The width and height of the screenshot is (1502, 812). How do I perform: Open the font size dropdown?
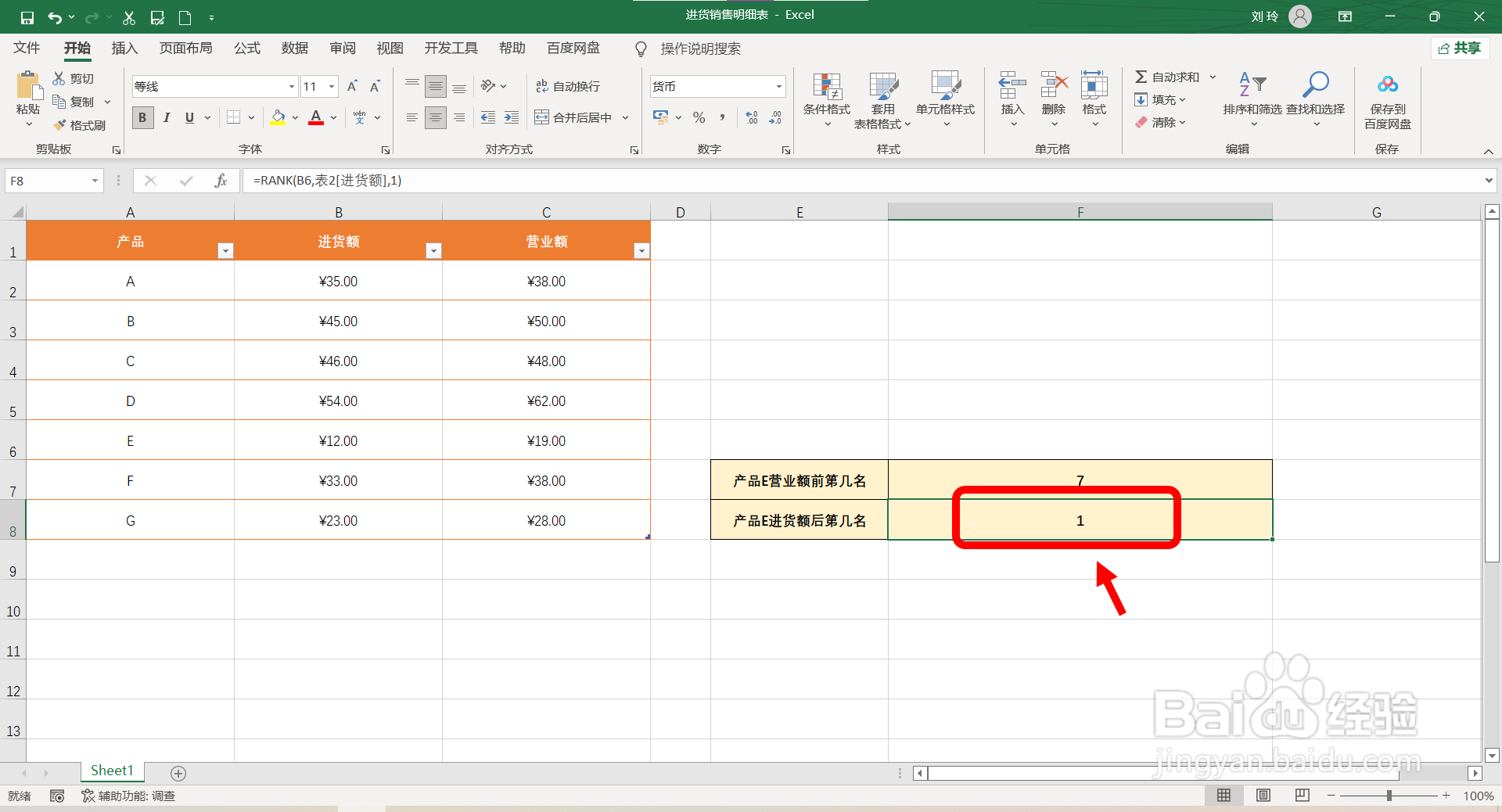[x=332, y=86]
